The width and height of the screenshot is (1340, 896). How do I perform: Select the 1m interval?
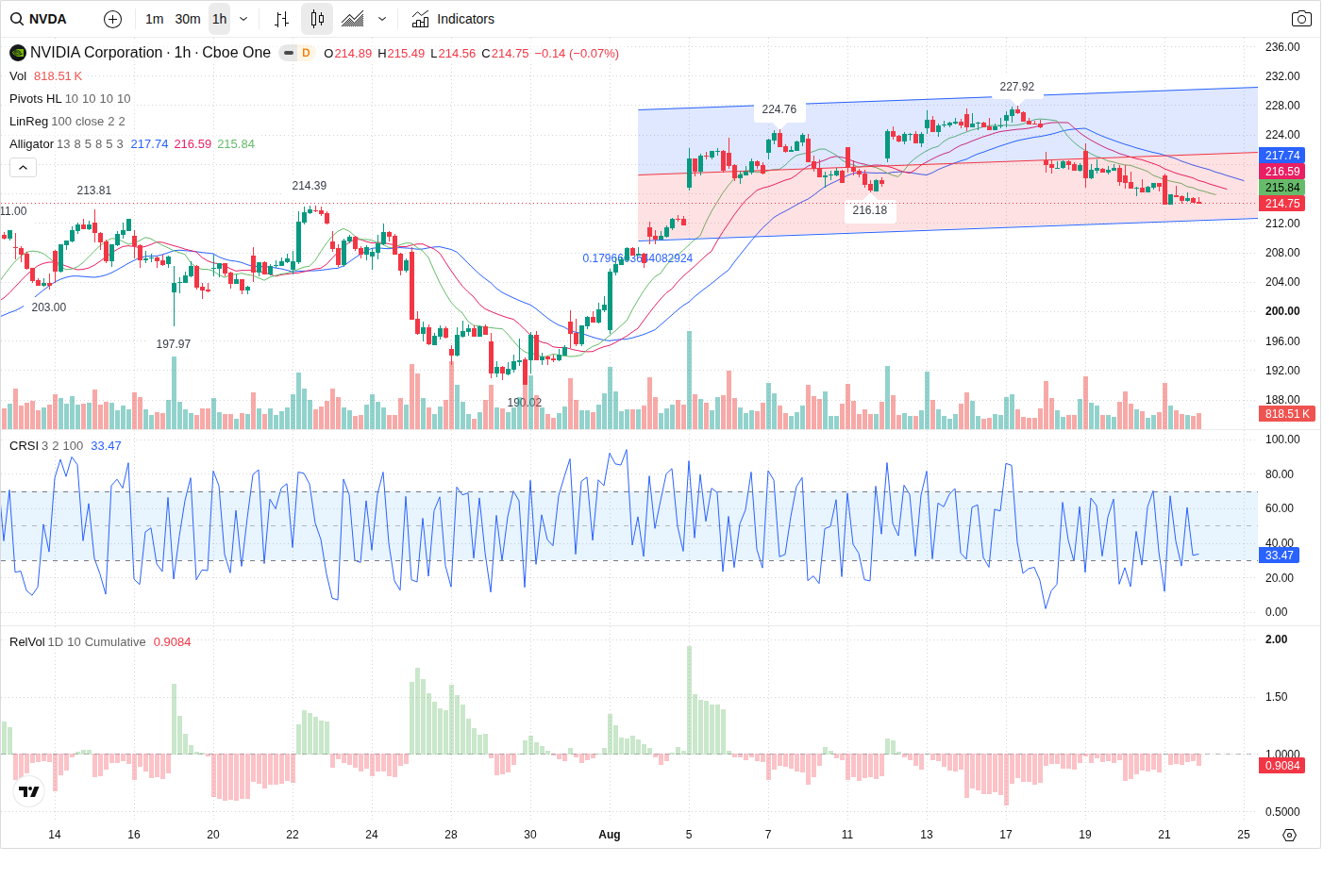pos(155,19)
